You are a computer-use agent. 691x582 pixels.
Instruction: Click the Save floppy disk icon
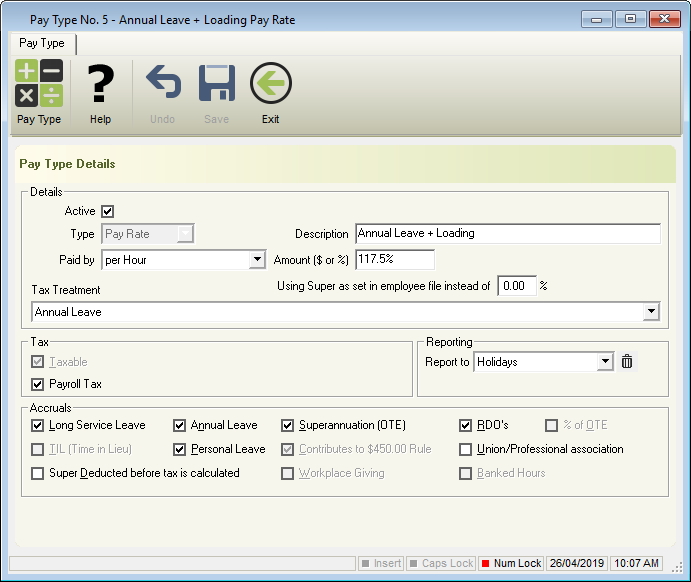[216, 83]
